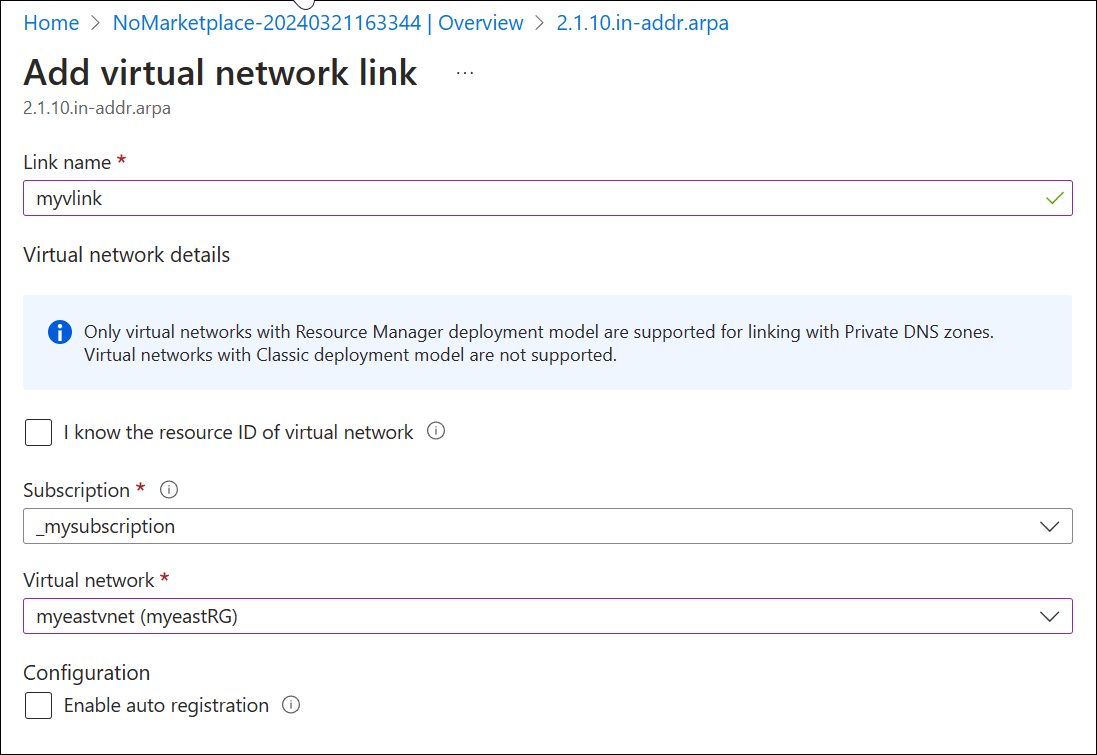The image size is (1097, 755).
Task: Click the blue information icon in banner
Action: tap(60, 332)
